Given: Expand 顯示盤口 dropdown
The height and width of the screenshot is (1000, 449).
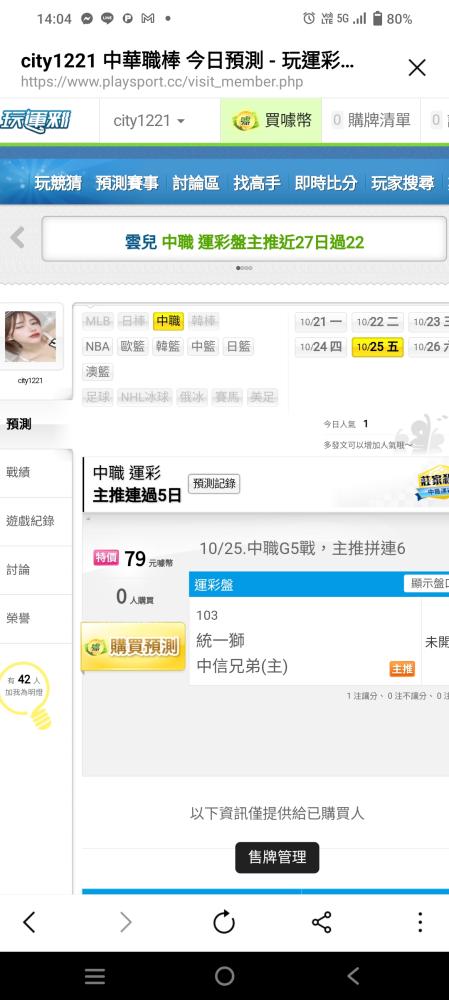Looking at the screenshot, I should click(426, 584).
